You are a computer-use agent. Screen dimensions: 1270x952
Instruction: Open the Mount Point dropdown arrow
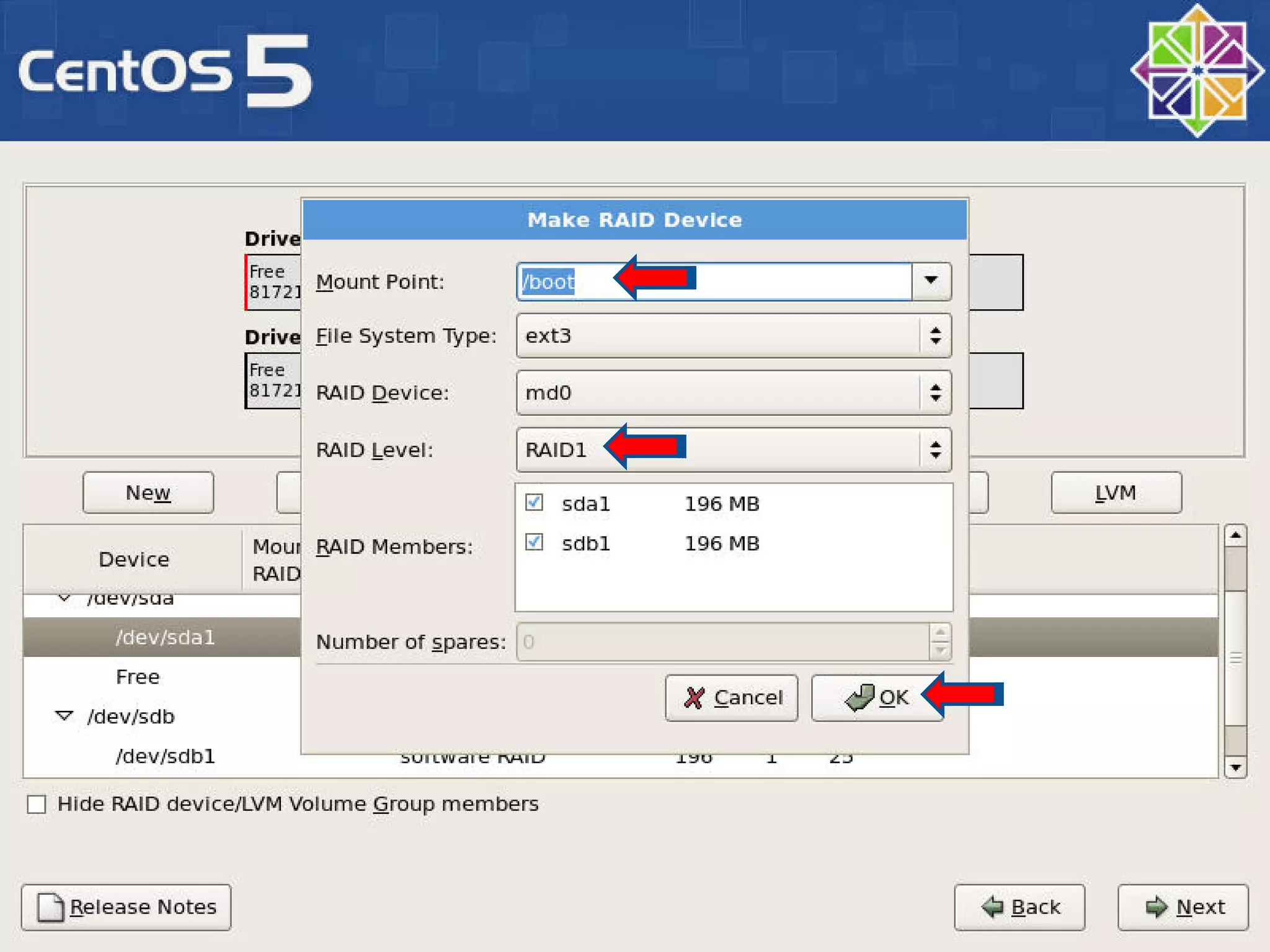930,281
